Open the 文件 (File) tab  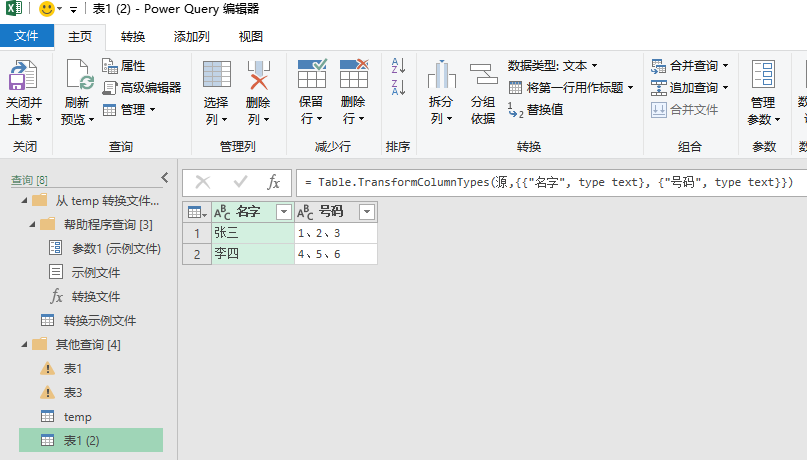[26, 36]
